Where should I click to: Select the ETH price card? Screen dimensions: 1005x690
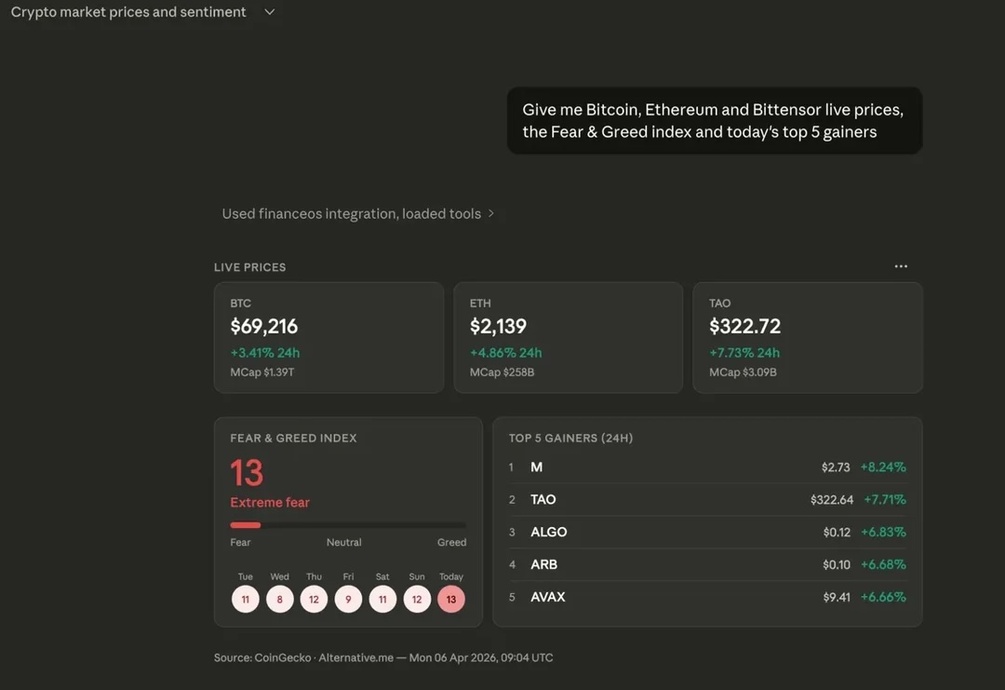[568, 338]
